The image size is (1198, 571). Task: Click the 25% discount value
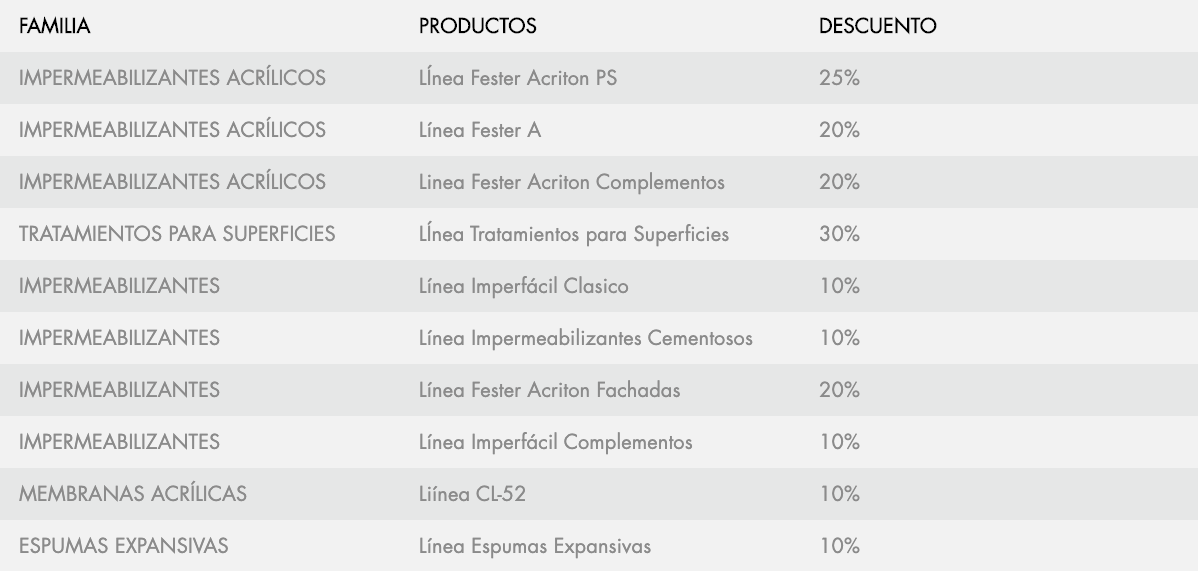(839, 78)
